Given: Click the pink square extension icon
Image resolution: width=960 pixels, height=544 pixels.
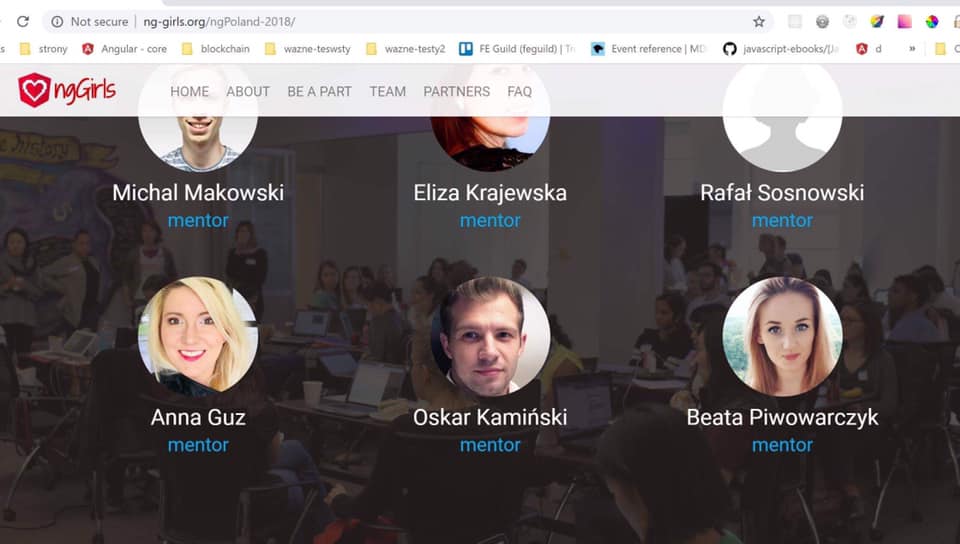Looking at the screenshot, I should pos(904,21).
